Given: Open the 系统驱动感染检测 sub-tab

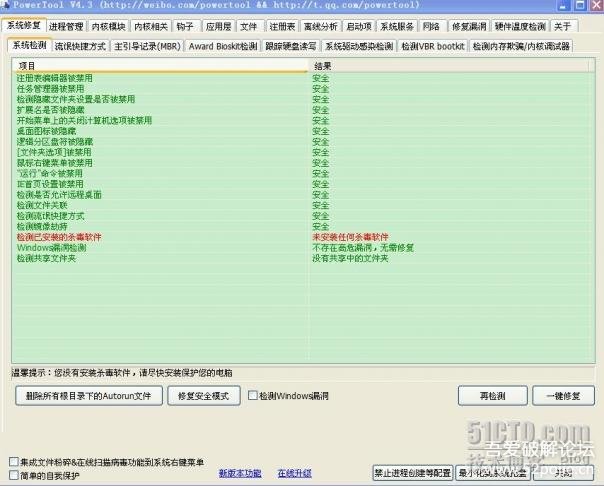Looking at the screenshot, I should click(359, 46).
